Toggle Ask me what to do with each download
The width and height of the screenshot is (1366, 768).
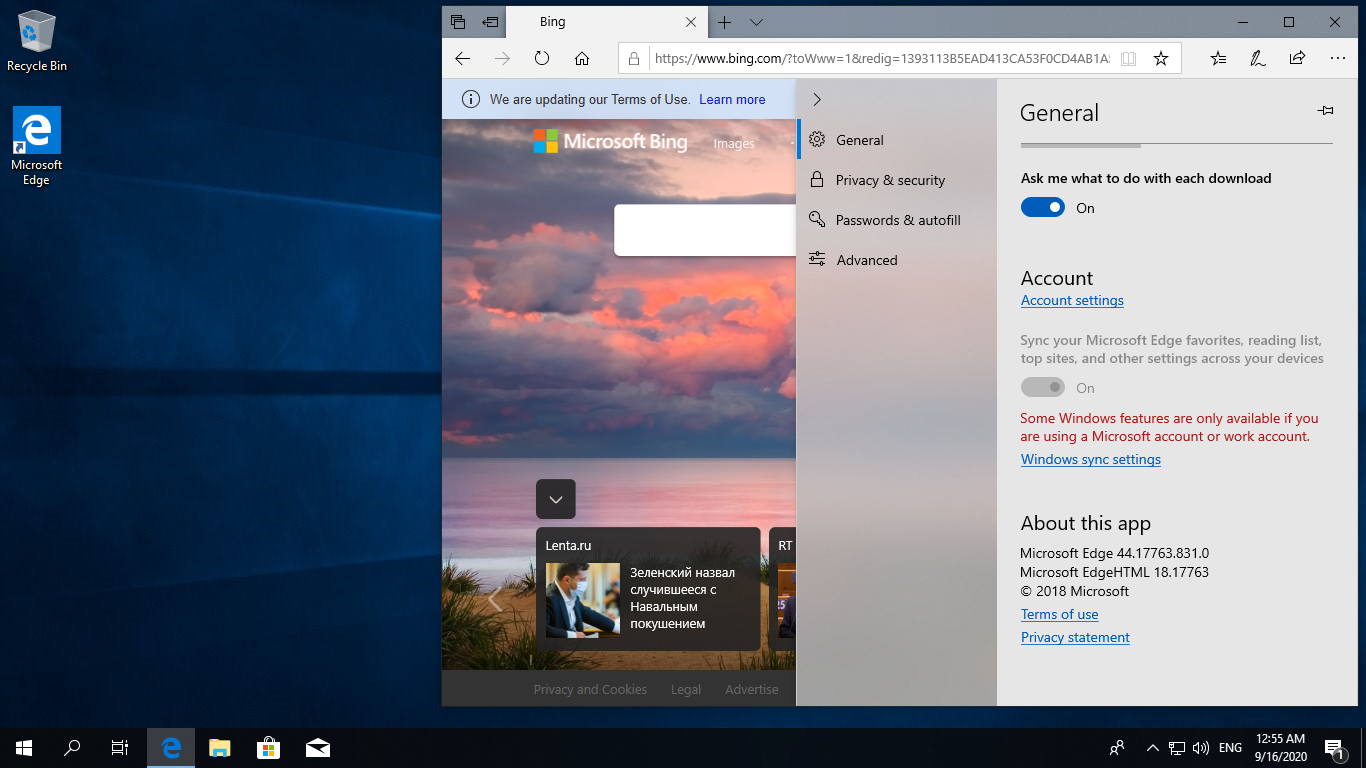point(1043,208)
